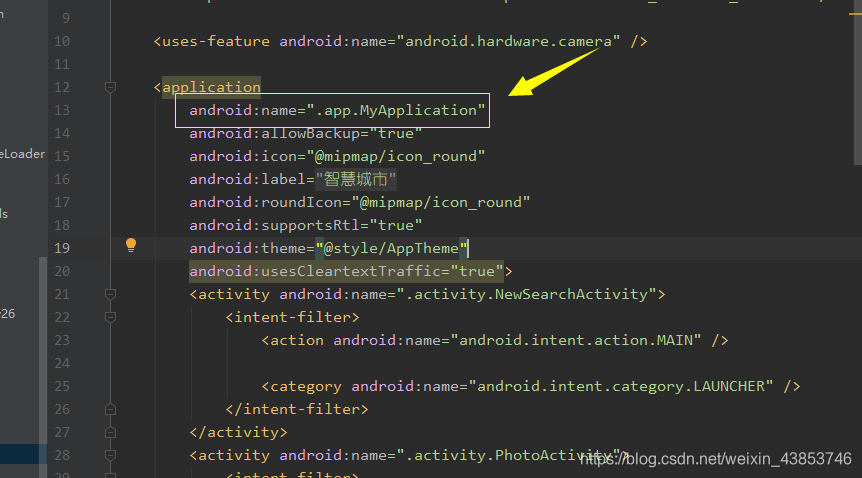862x478 pixels.
Task: Click the application tag name
Action: click(211, 87)
